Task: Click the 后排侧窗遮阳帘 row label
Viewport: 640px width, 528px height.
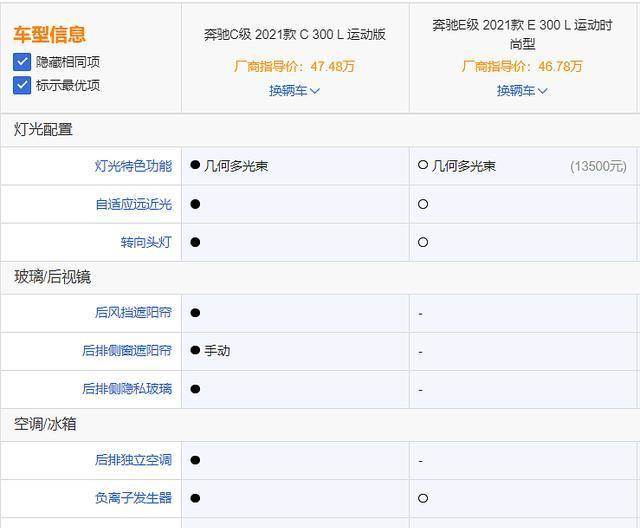Action: [127, 351]
